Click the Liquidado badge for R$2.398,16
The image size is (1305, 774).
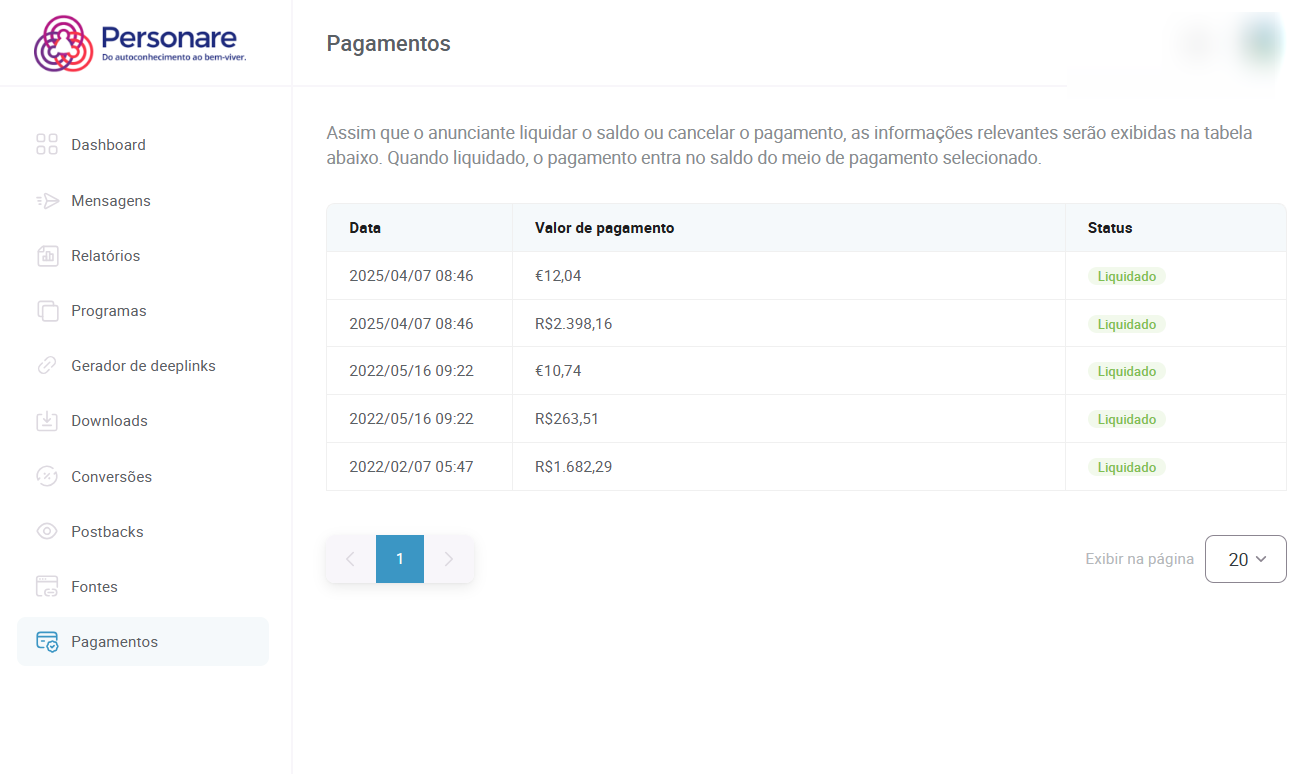(1126, 324)
